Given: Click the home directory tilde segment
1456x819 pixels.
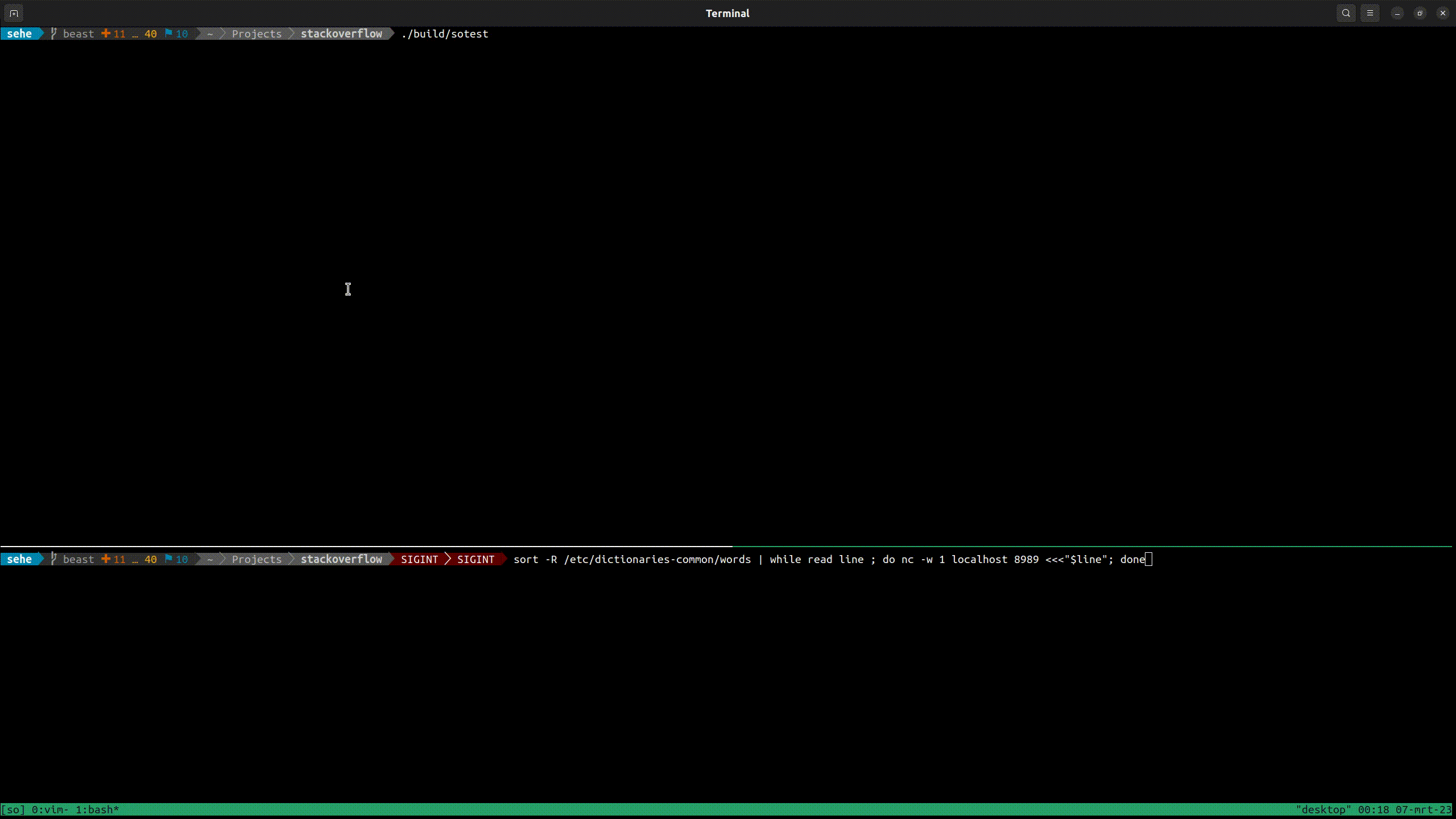Looking at the screenshot, I should click(x=209, y=34).
